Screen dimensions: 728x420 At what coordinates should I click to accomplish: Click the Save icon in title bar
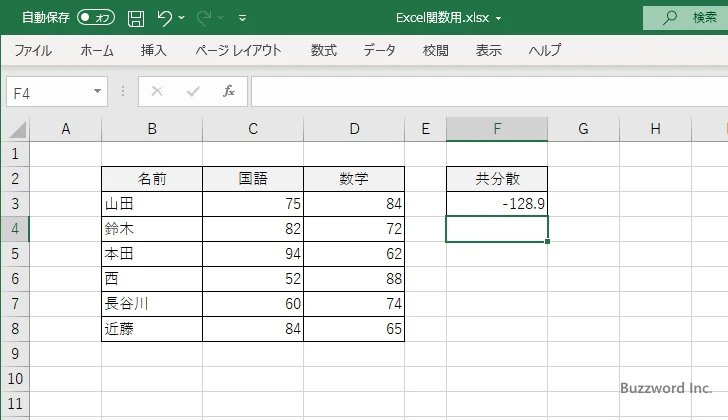click(136, 18)
